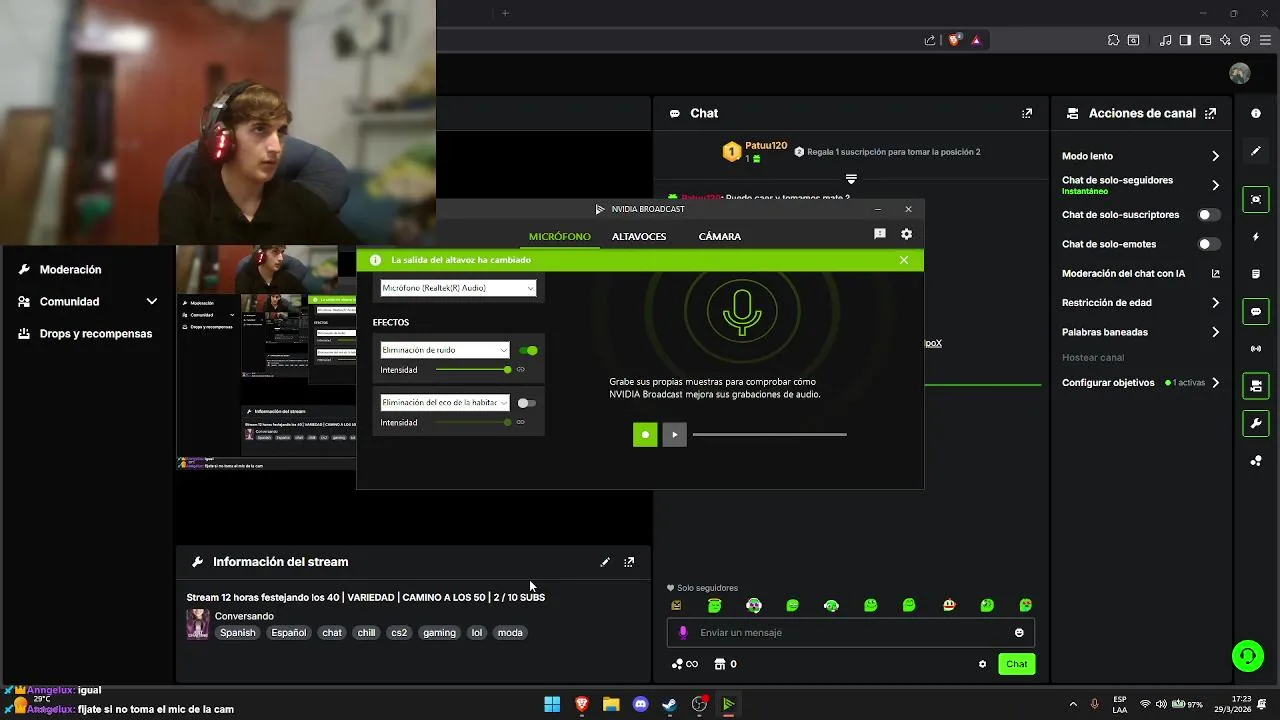Click the info icon in right sidebar
This screenshot has height=720, width=1280.
[1256, 114]
